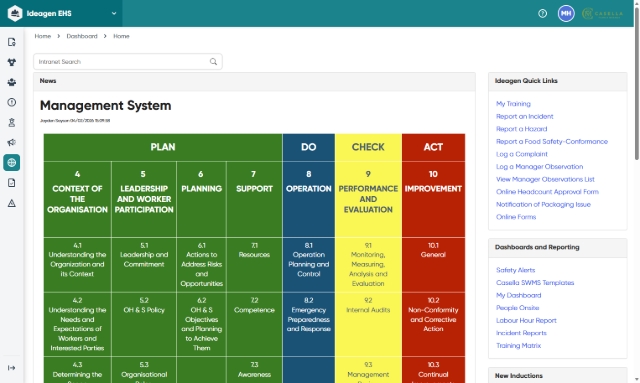Open My Dashboard link
This screenshot has width=640, height=383.
pyautogui.click(x=518, y=295)
